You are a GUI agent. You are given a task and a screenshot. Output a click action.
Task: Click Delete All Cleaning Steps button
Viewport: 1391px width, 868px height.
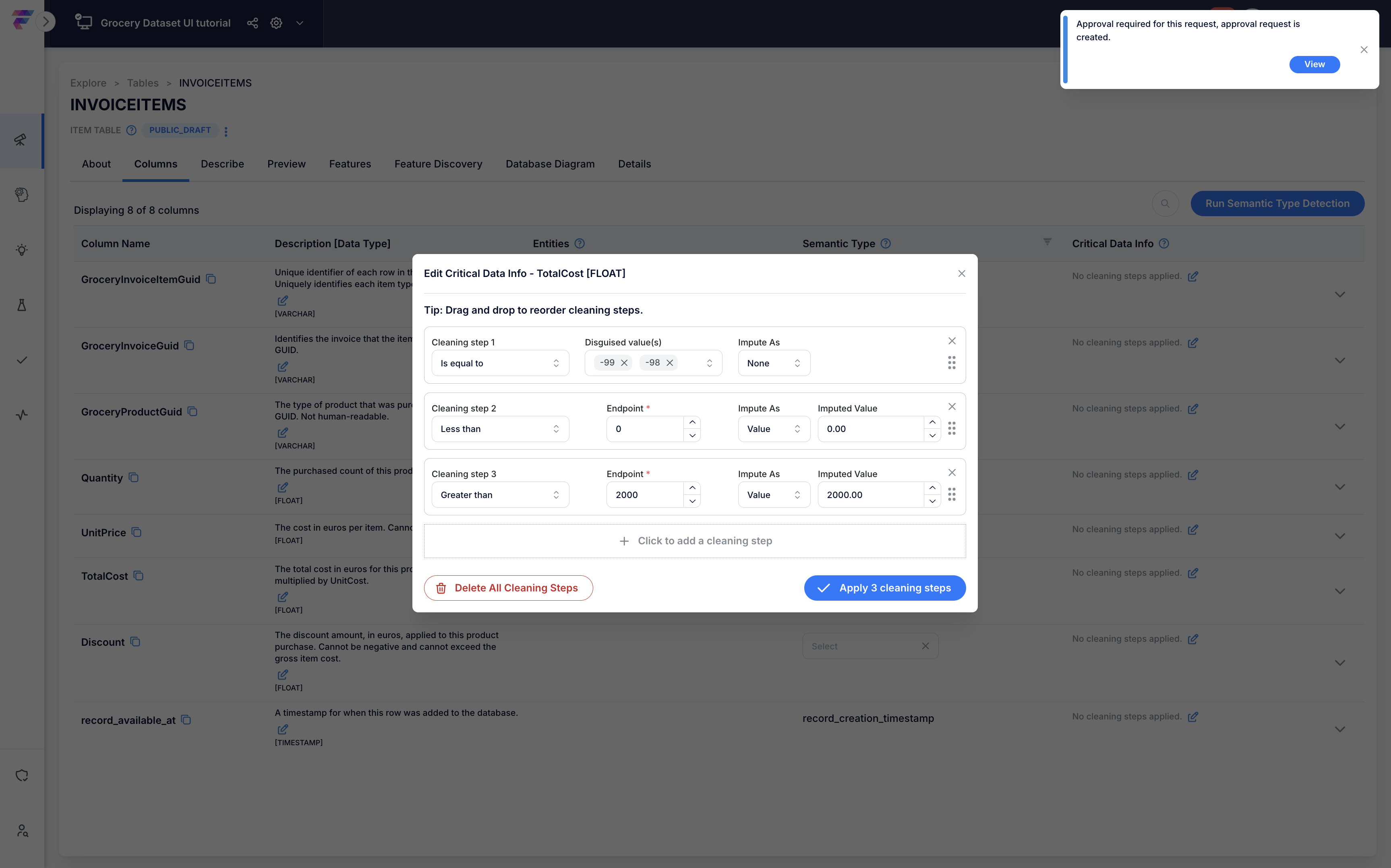(x=508, y=588)
